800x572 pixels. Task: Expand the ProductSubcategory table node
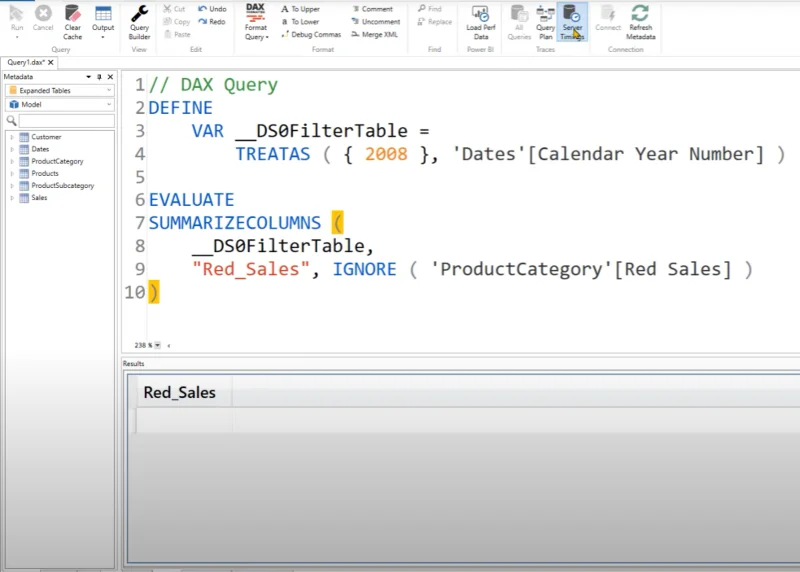(x=12, y=186)
